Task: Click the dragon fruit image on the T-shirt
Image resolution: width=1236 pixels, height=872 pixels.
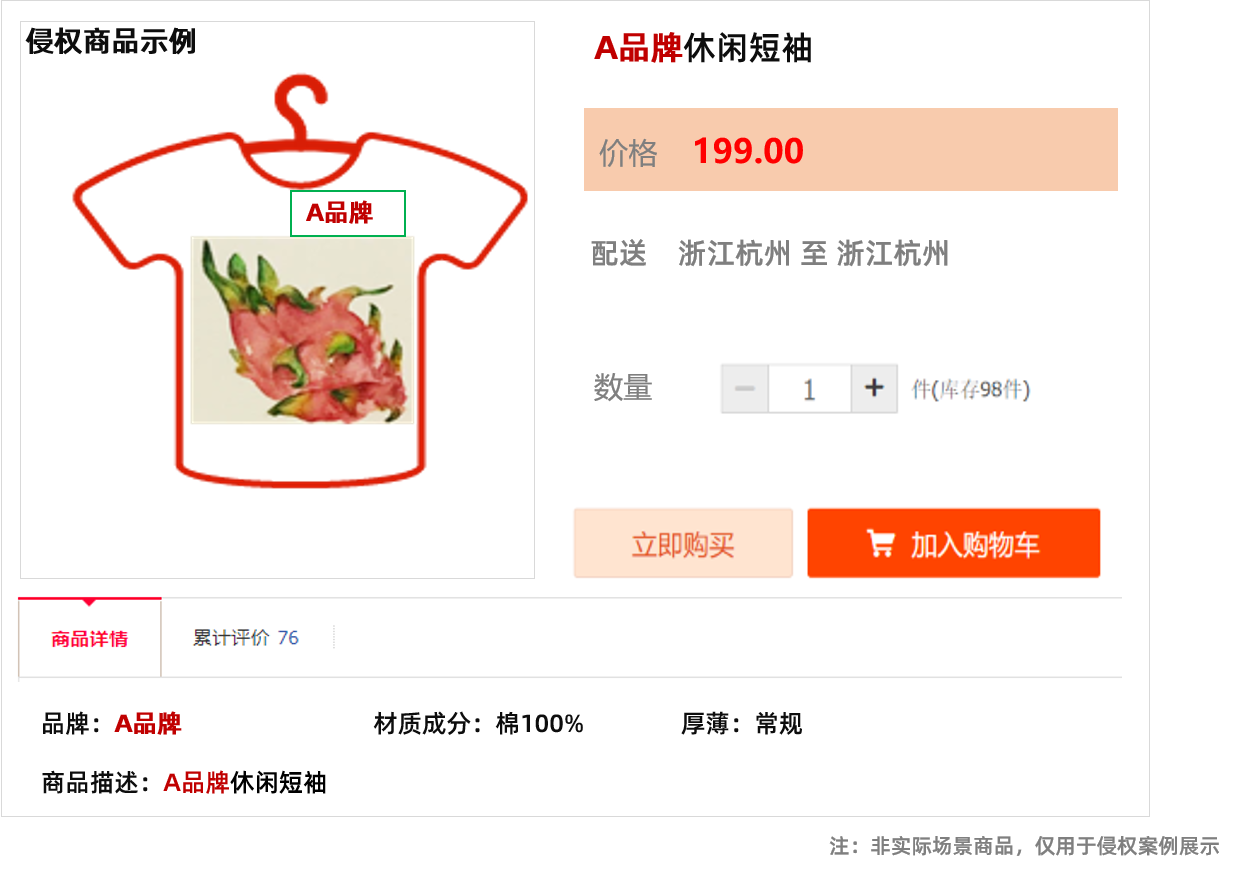Action: (302, 330)
